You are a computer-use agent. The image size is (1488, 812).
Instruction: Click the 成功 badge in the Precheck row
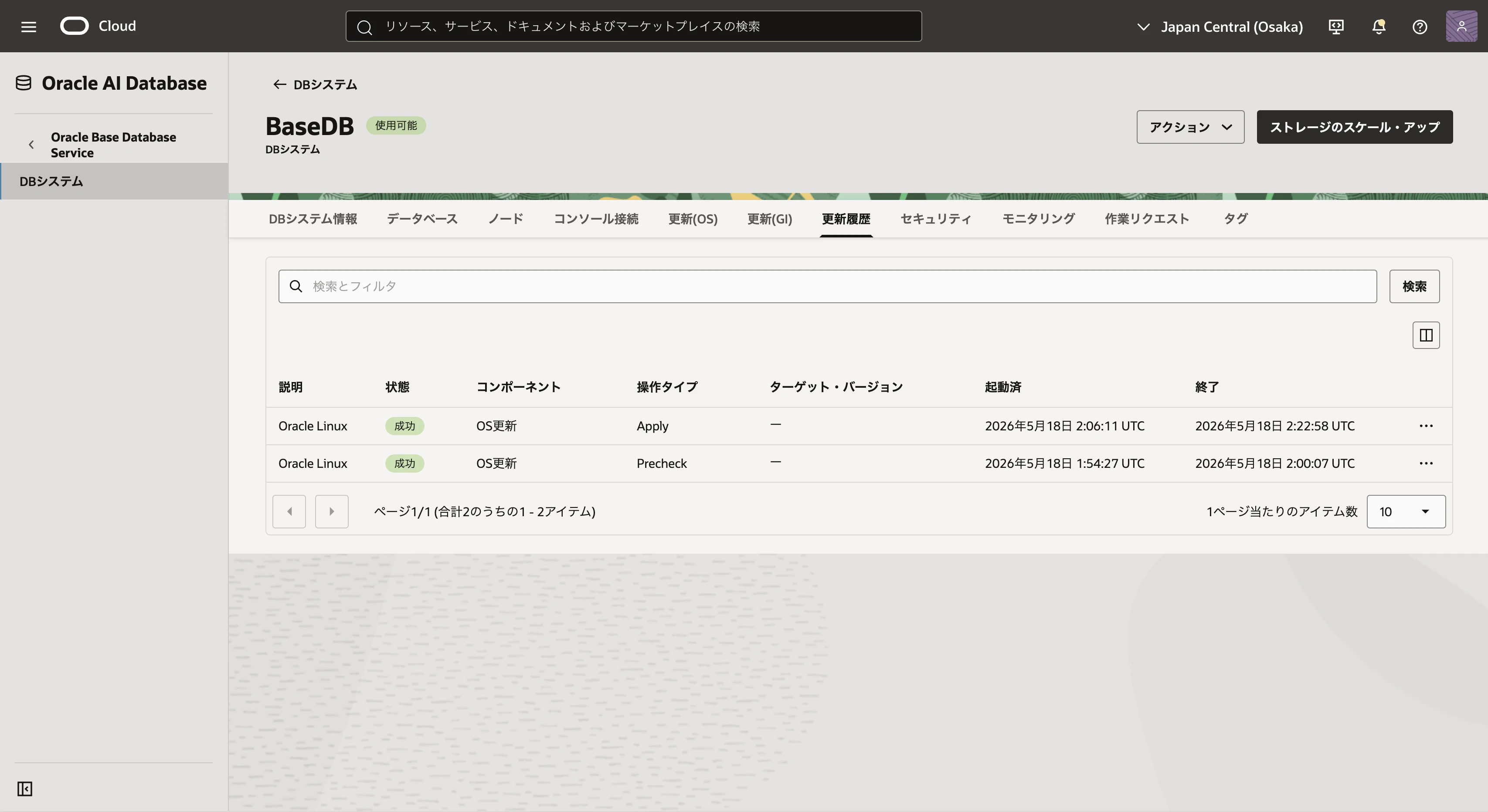click(x=405, y=464)
